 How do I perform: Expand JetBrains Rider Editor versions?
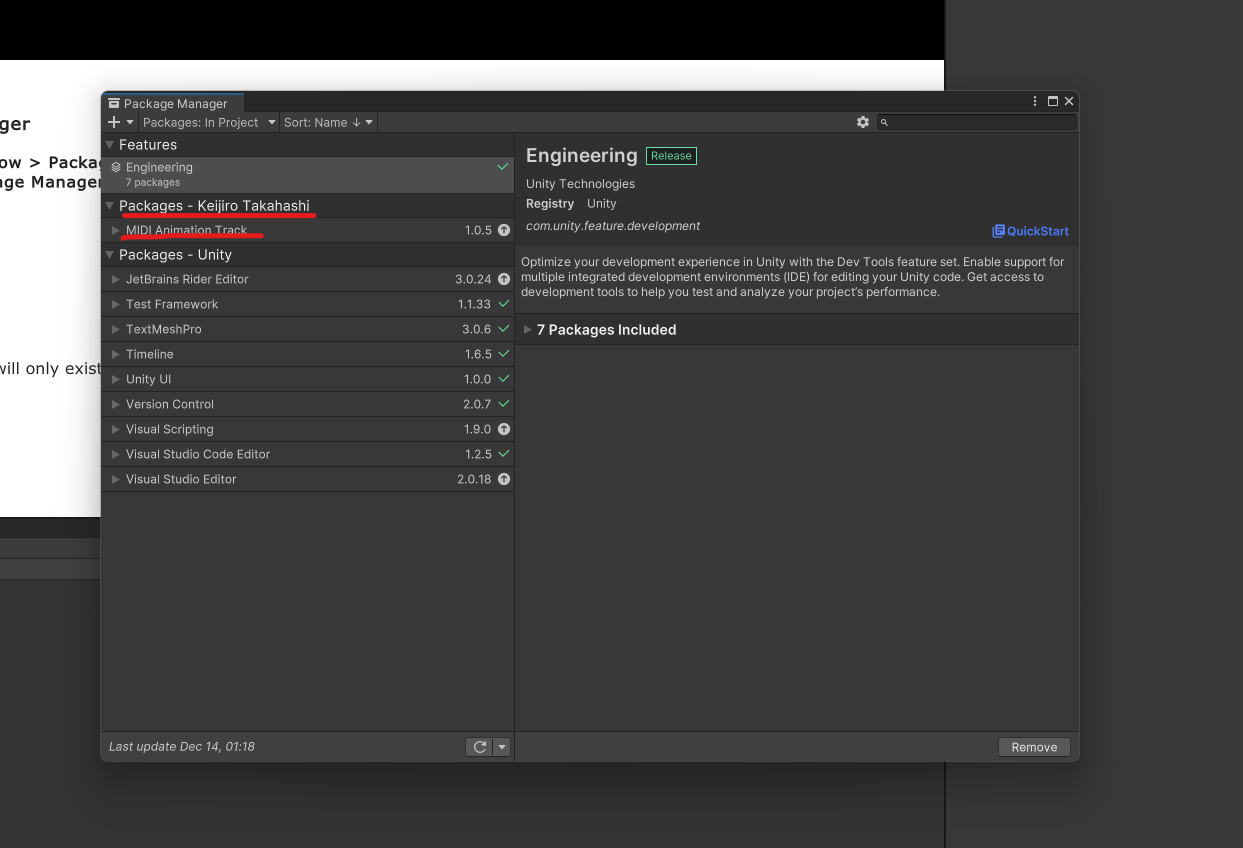pyautogui.click(x=116, y=279)
